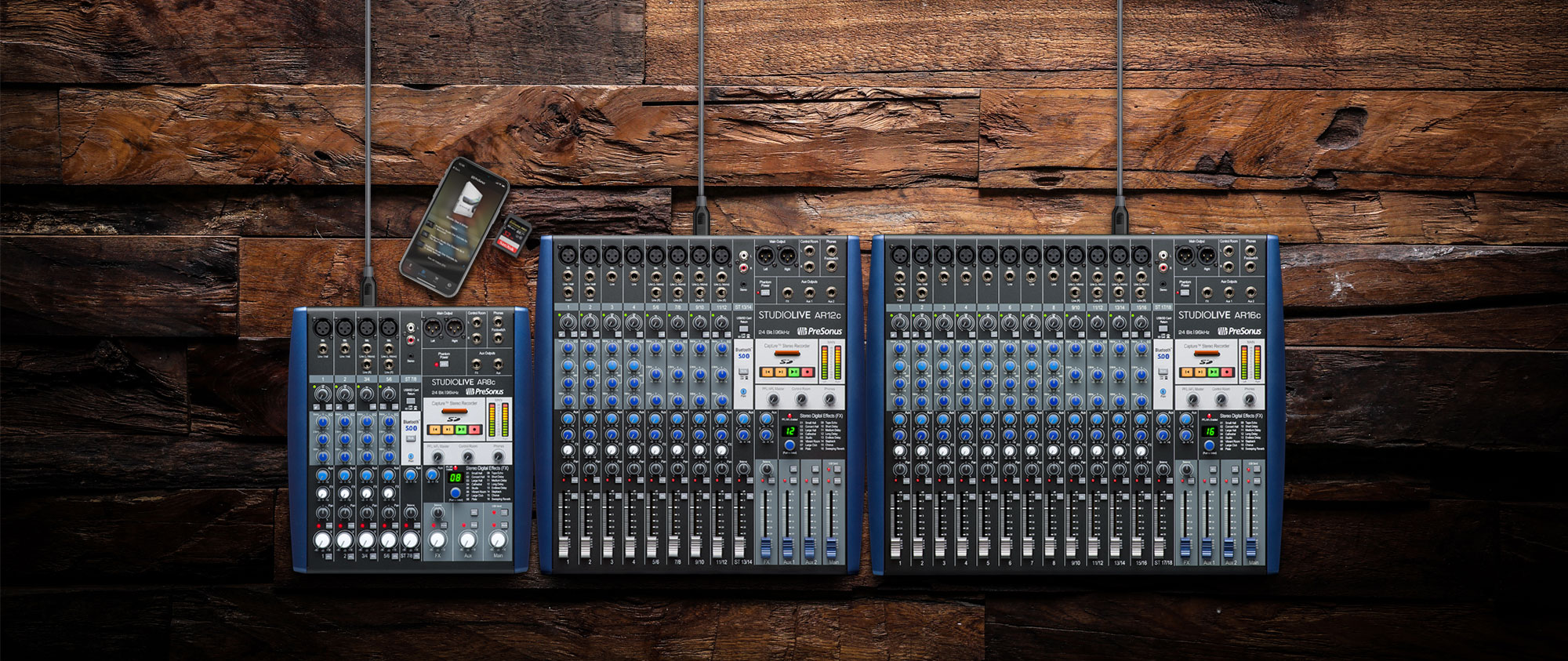The image size is (1568, 661).
Task: Click the white Main level knob on the AR8c
Action: tap(498, 539)
